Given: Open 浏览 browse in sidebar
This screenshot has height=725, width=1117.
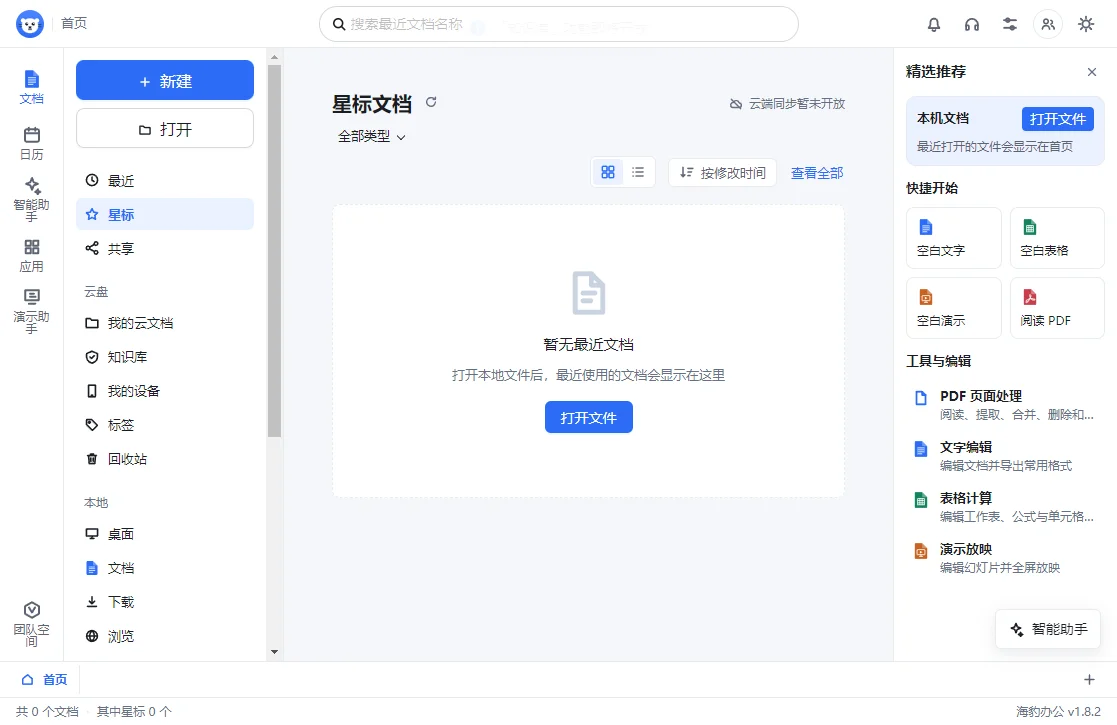Looking at the screenshot, I should [165, 637].
